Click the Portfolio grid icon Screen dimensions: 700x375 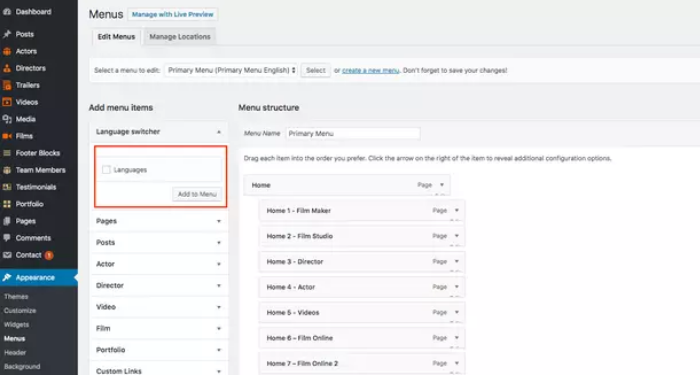pyautogui.click(x=7, y=204)
